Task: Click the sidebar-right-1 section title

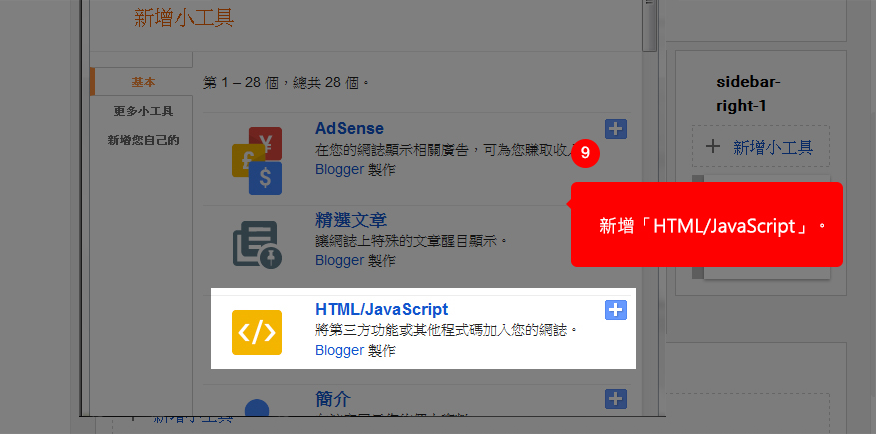Action: pos(749,94)
